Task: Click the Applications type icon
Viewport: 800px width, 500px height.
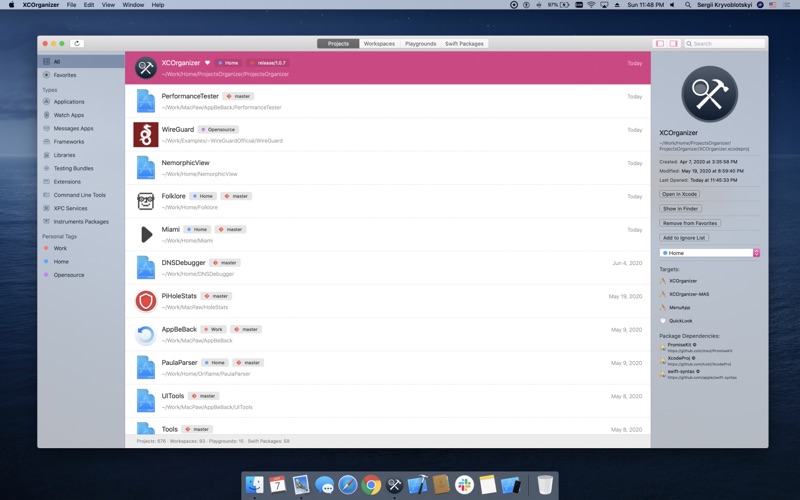Action: tap(46, 102)
